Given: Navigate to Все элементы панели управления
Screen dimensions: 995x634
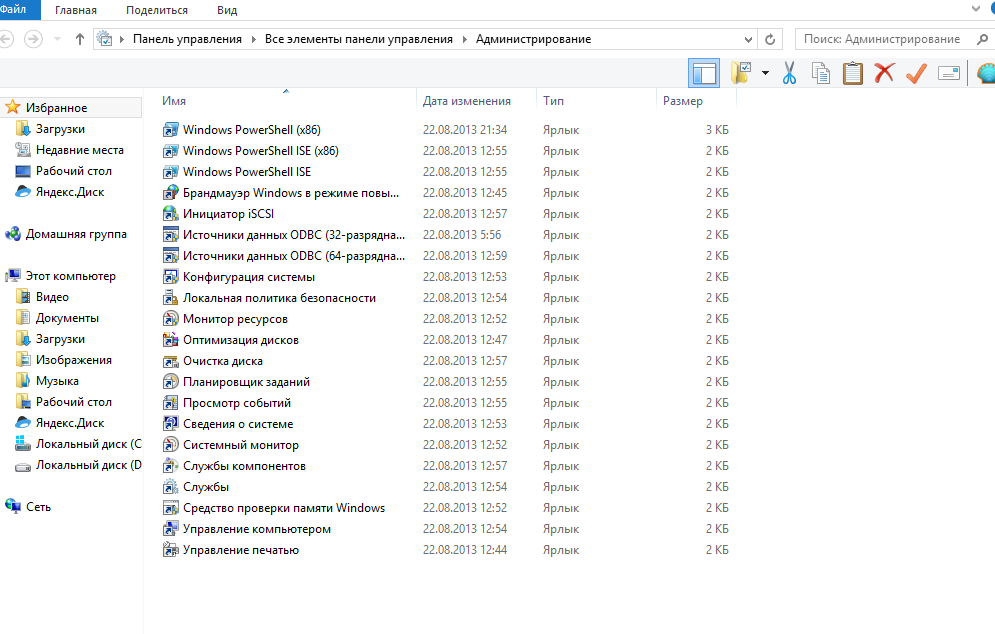Looking at the screenshot, I should click(359, 39).
